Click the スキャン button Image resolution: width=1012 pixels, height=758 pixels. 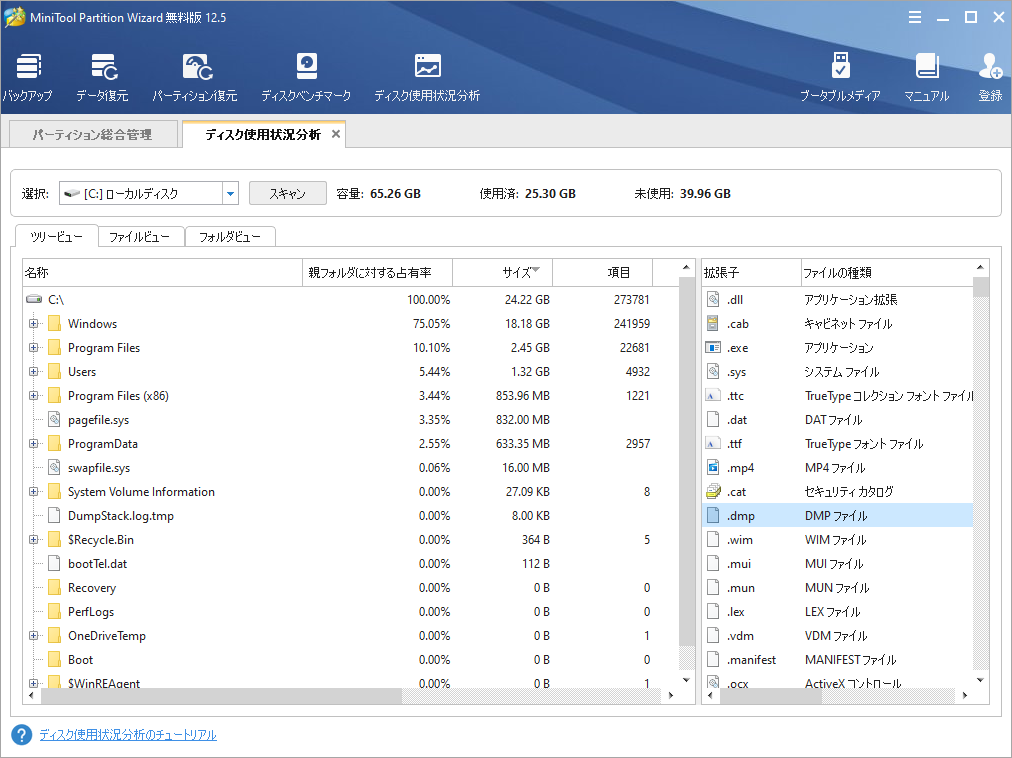287,193
